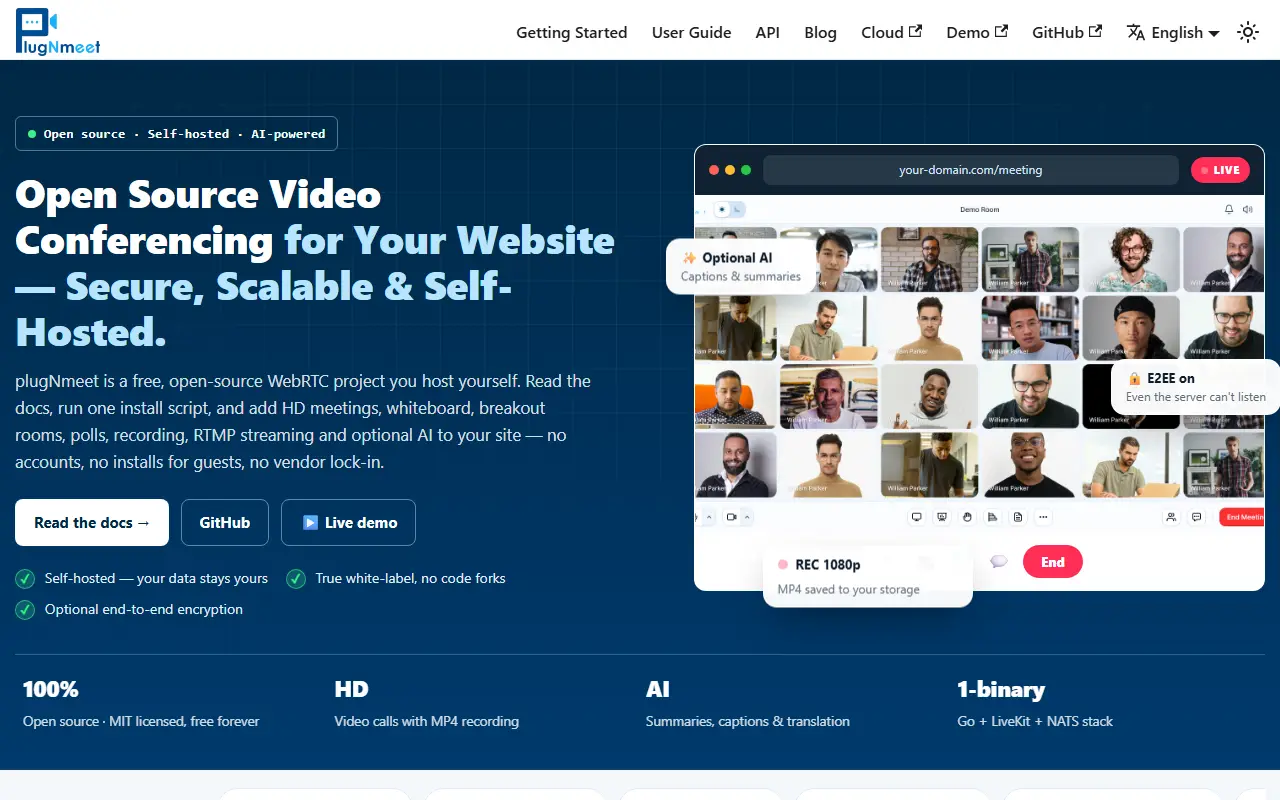The width and height of the screenshot is (1280, 800).
Task: Click the participants people icon
Action: (1171, 517)
